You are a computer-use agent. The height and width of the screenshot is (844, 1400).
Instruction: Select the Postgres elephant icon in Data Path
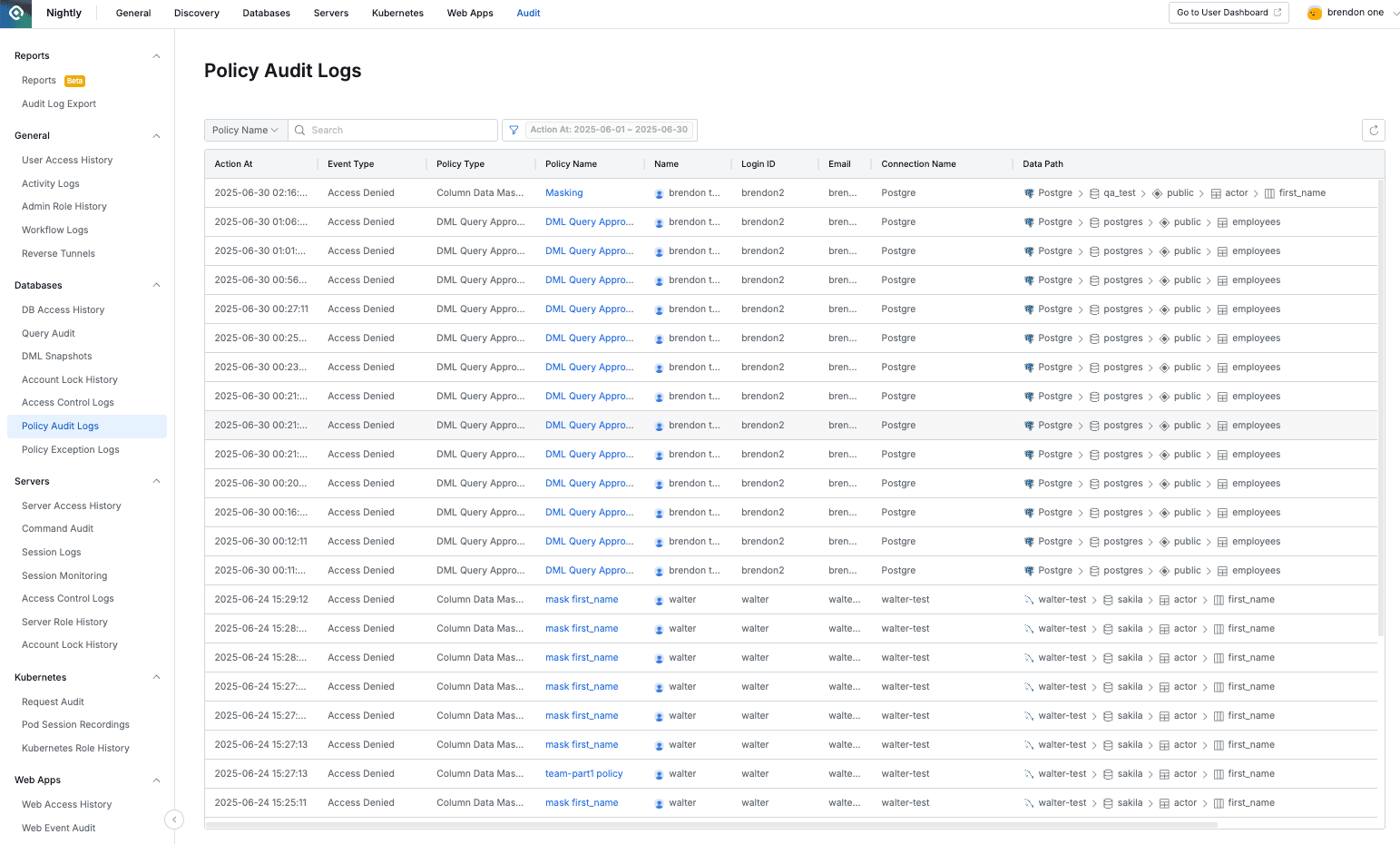point(1028,192)
